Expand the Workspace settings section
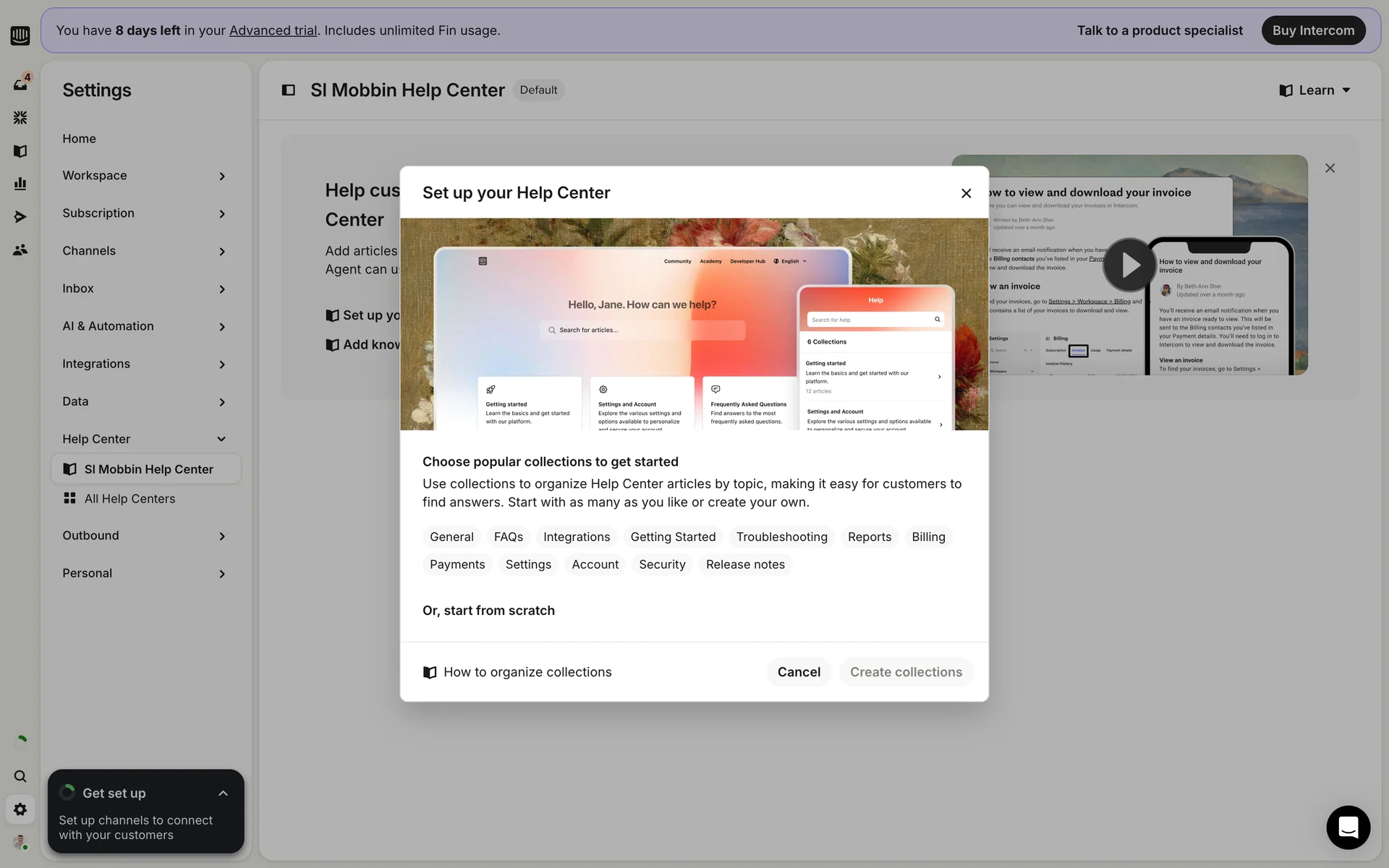Screen dimensions: 1389x868 (144, 176)
